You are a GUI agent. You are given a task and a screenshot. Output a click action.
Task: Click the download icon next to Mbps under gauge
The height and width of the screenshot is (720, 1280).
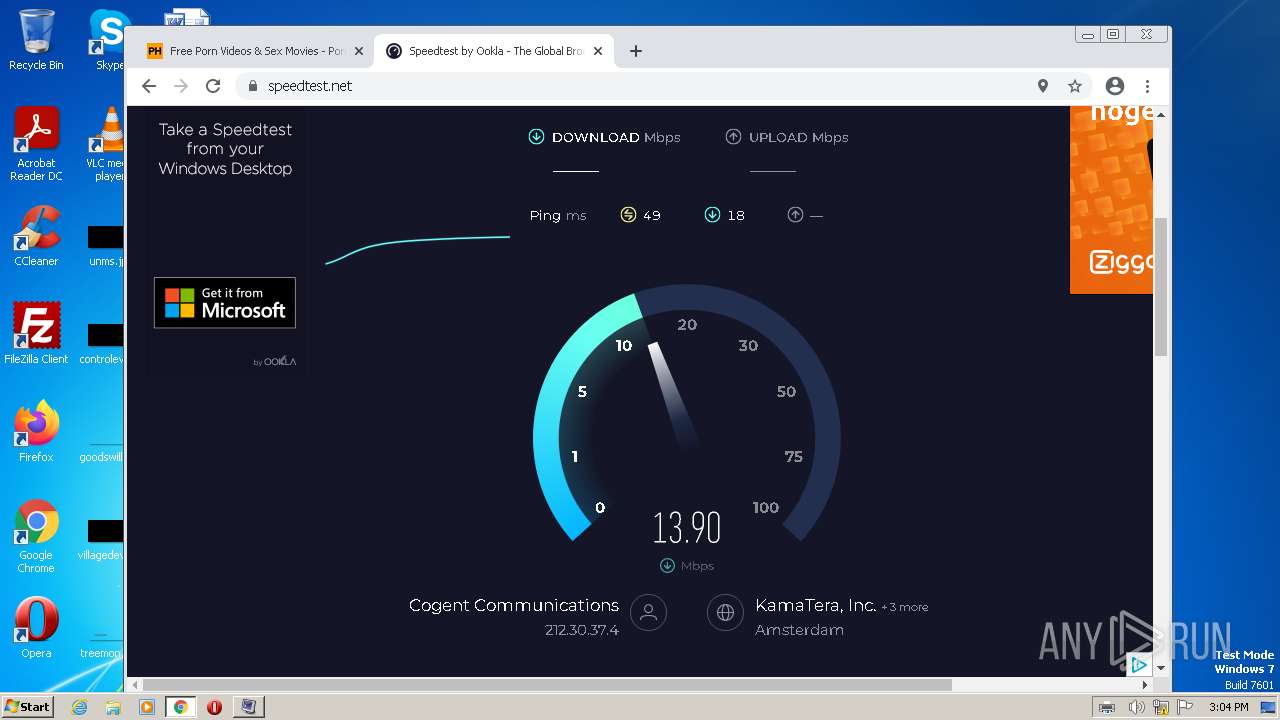[x=667, y=566]
